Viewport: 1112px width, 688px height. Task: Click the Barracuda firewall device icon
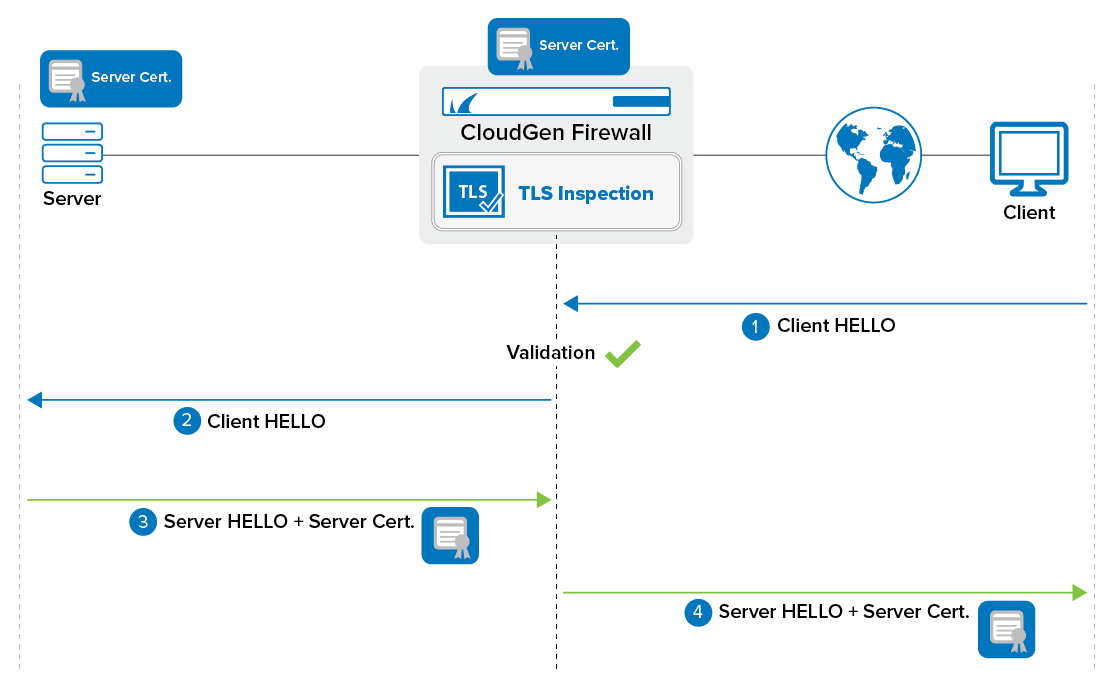(556, 101)
